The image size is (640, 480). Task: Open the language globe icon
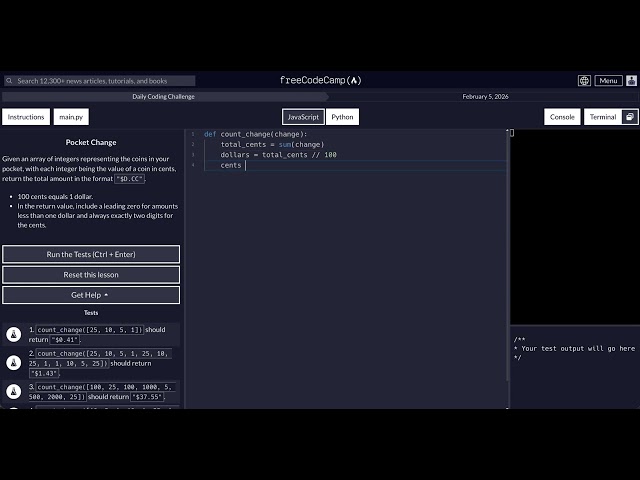click(584, 80)
